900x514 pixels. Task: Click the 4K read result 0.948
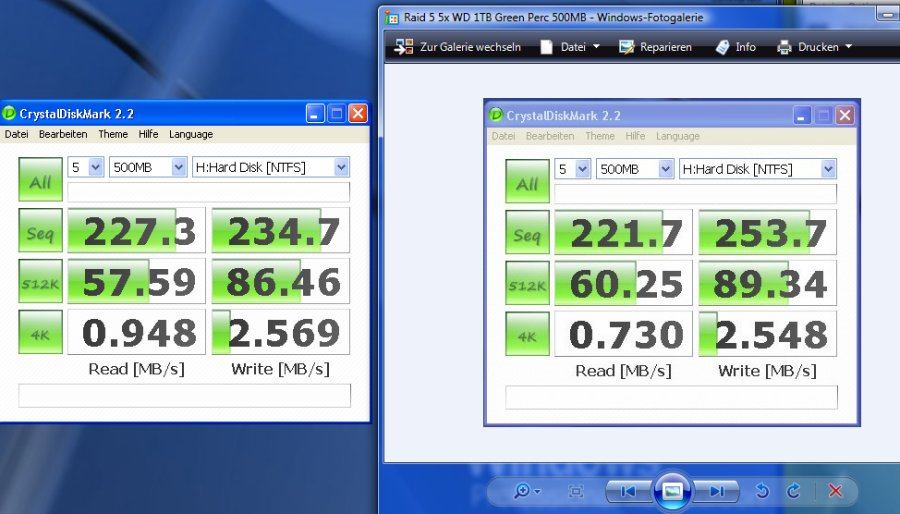136,332
